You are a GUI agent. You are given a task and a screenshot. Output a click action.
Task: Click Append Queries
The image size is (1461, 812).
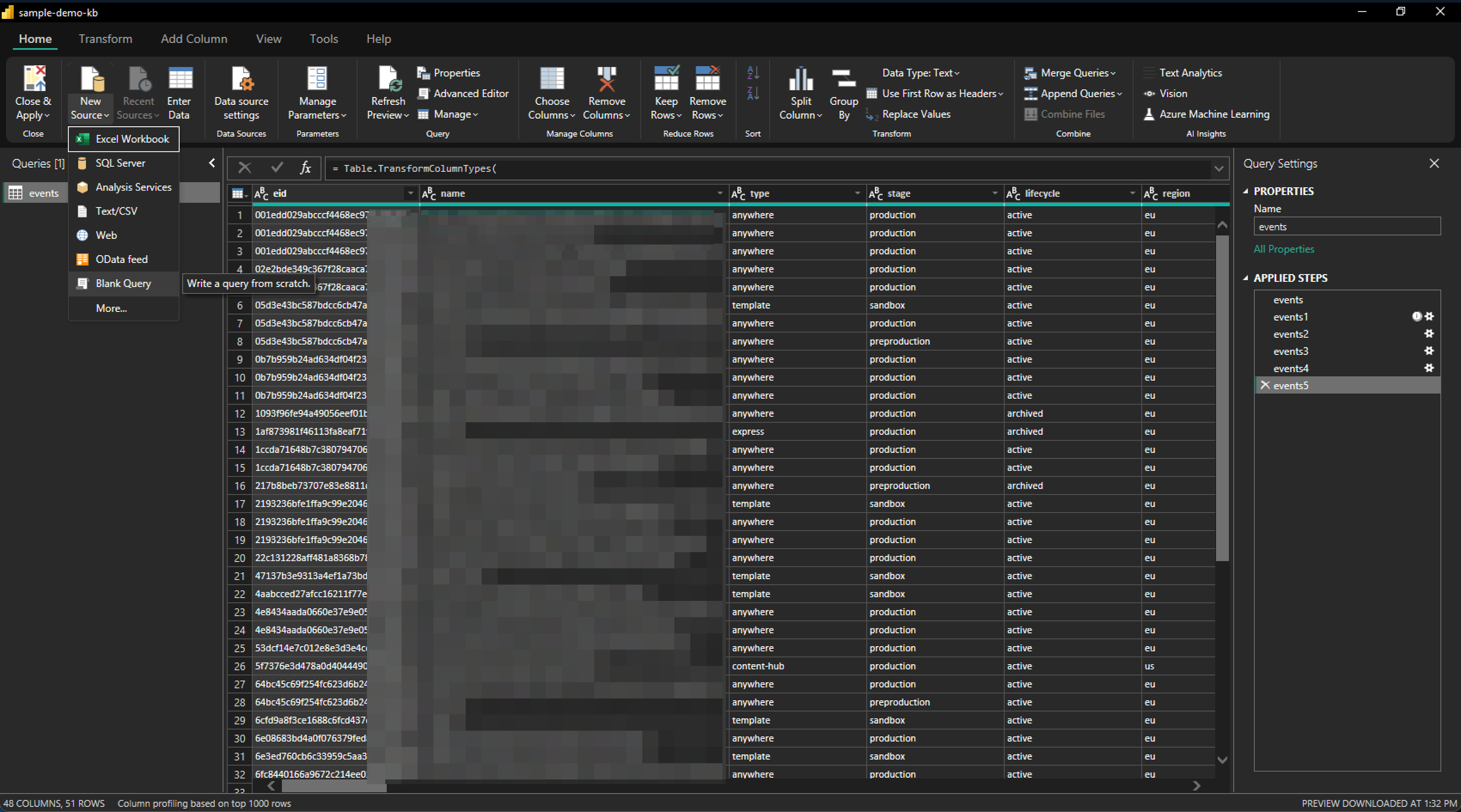tap(1073, 93)
